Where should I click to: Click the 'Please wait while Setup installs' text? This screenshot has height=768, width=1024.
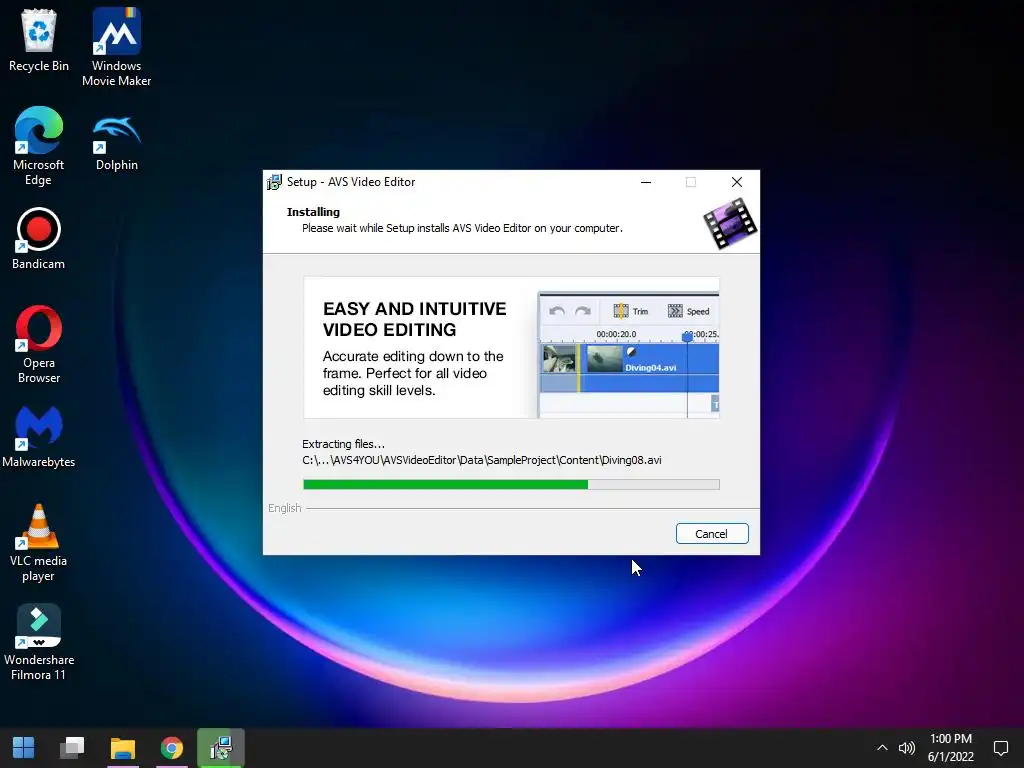[462, 228]
